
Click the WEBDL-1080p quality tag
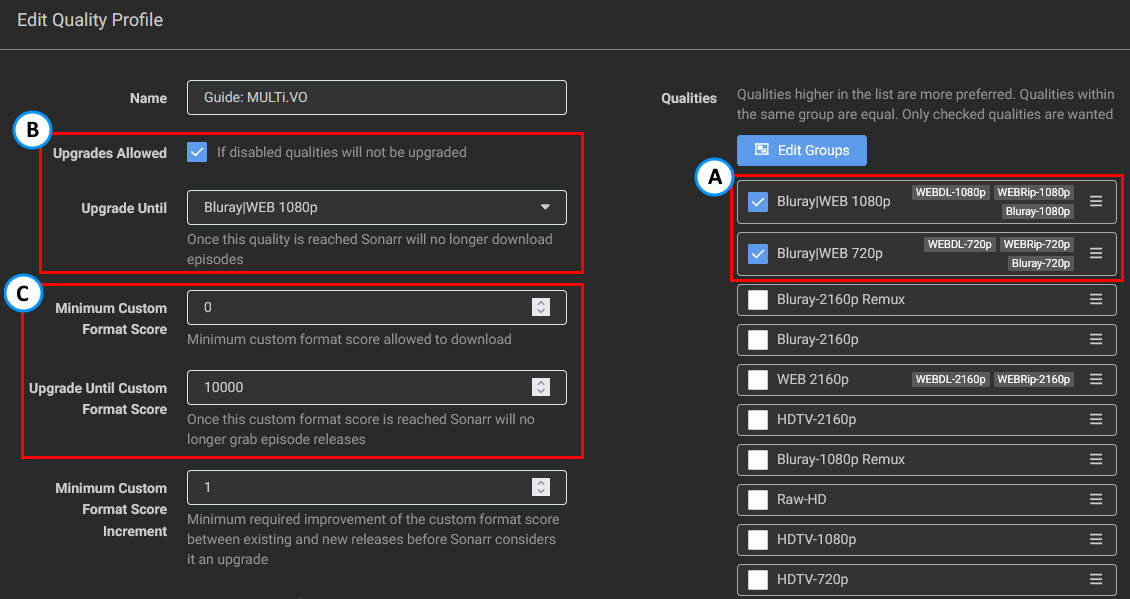tap(950, 192)
